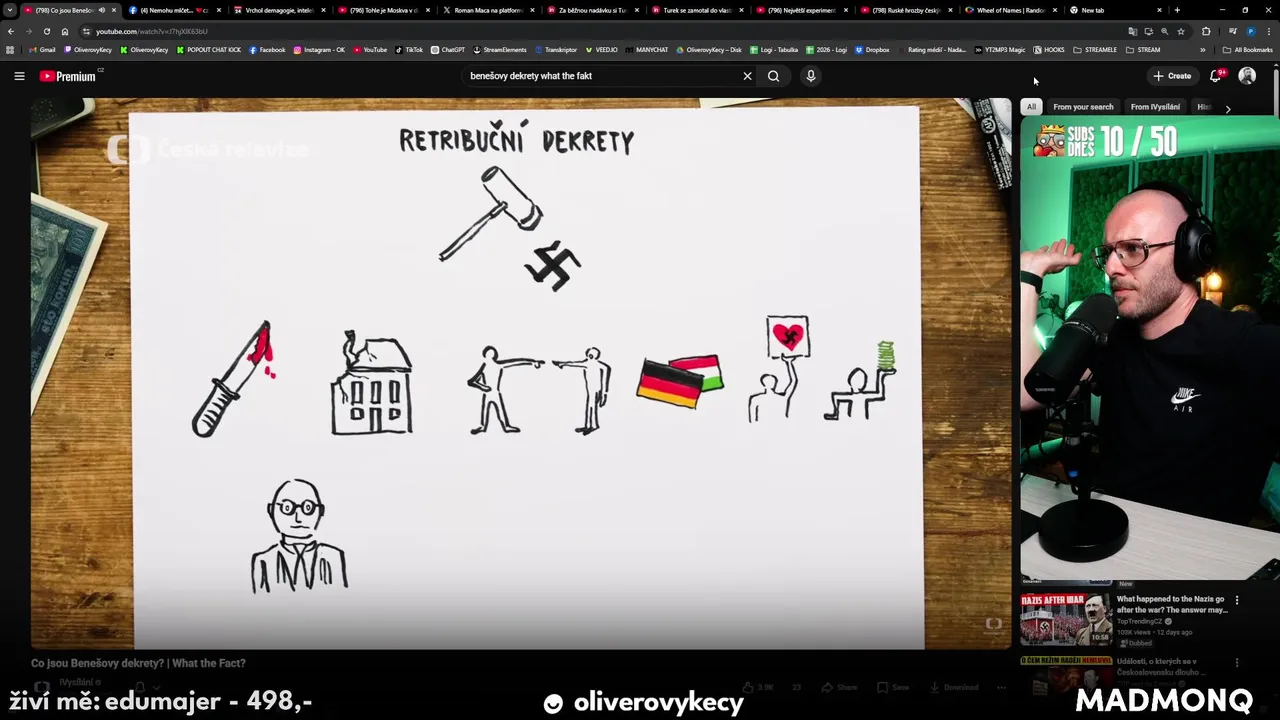The height and width of the screenshot is (720, 1280).
Task: Open a new browser tab
Action: click(1177, 10)
